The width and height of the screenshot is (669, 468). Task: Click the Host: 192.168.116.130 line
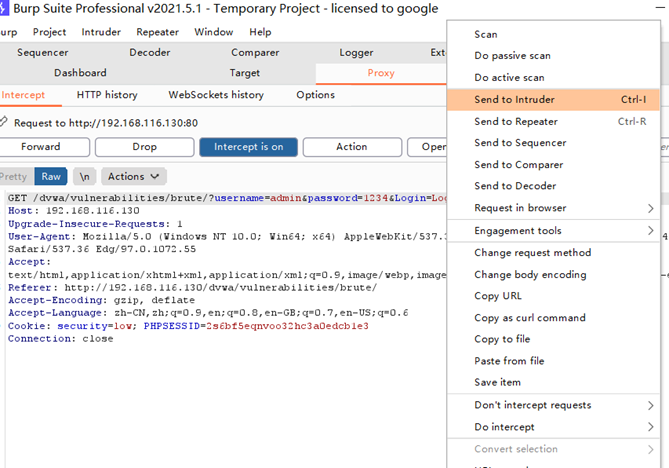[x=73, y=211]
